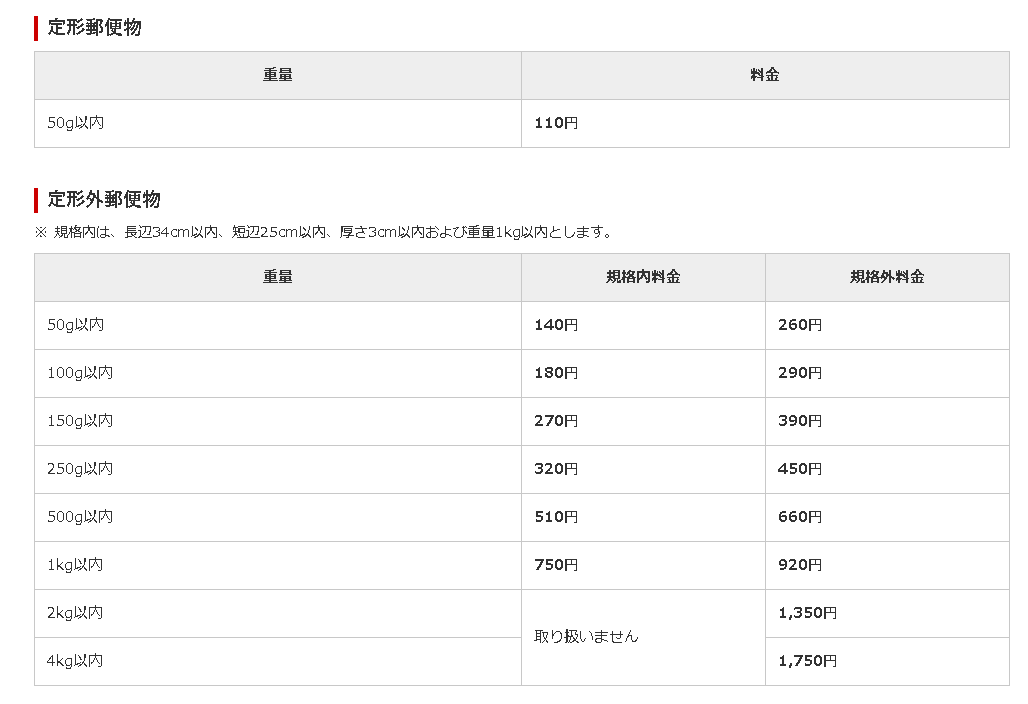
Task: Click the 180円 price cell
Action: pyautogui.click(x=643, y=373)
